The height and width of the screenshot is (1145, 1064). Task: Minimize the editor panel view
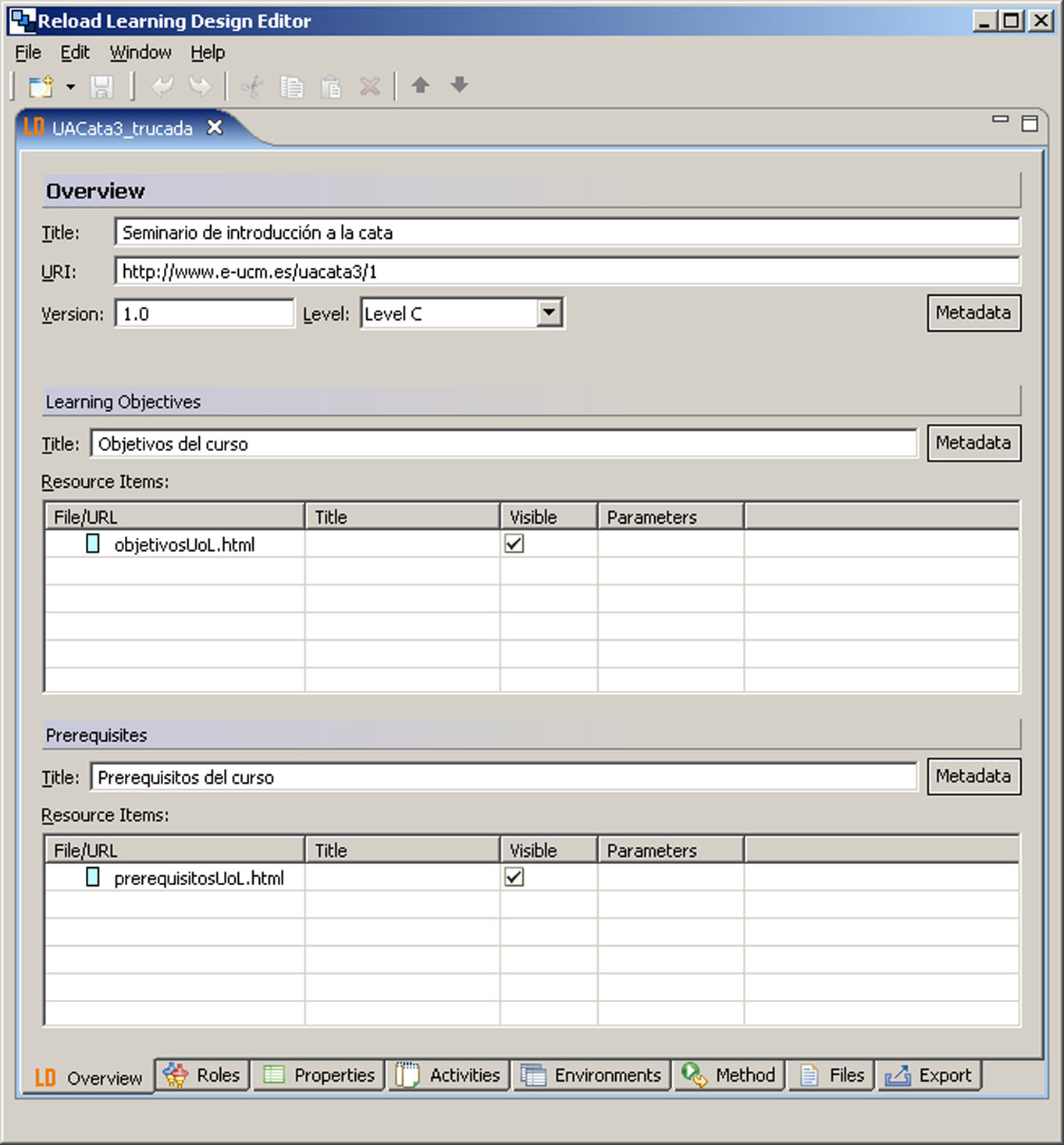pos(1001,119)
